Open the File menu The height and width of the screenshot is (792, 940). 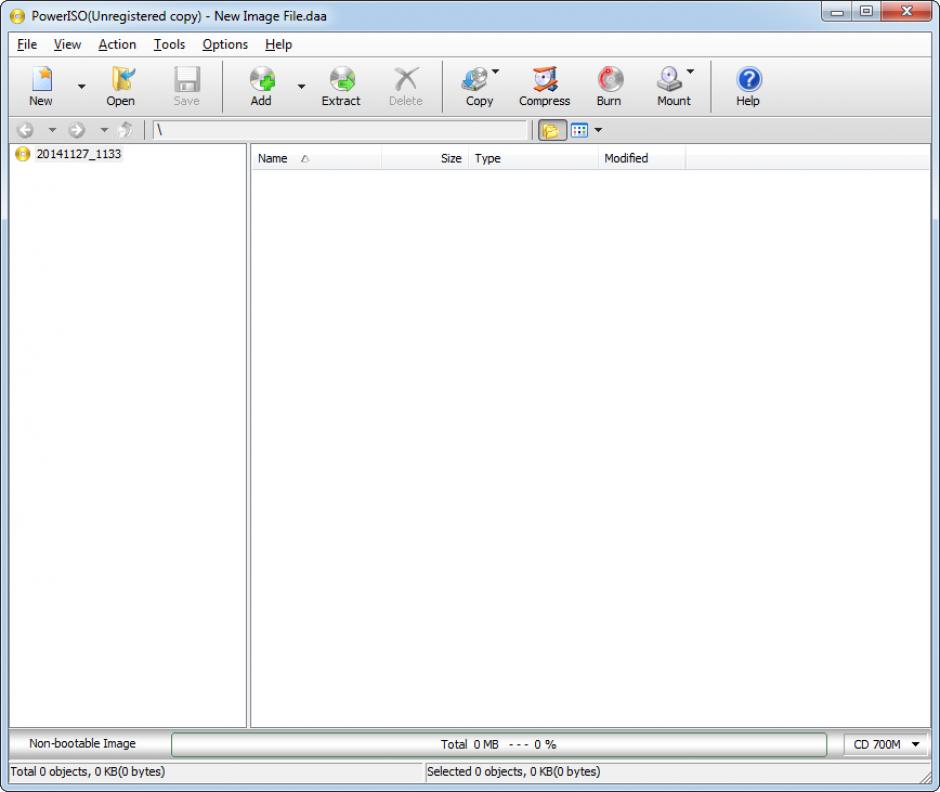[x=27, y=44]
